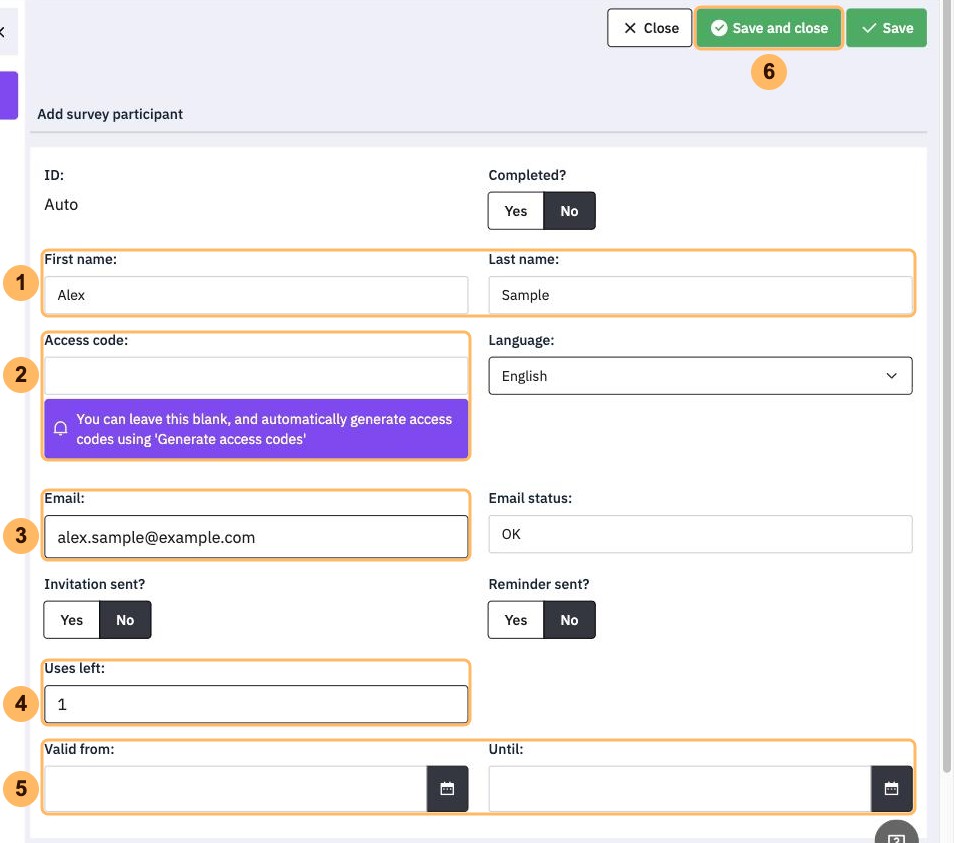Click the 'Add survey participant' heading
The width and height of the screenshot is (954, 843).
(x=110, y=114)
